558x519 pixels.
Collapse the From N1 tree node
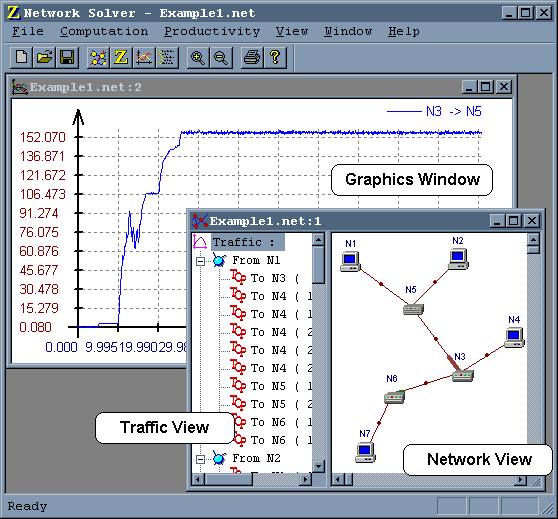pyautogui.click(x=200, y=262)
